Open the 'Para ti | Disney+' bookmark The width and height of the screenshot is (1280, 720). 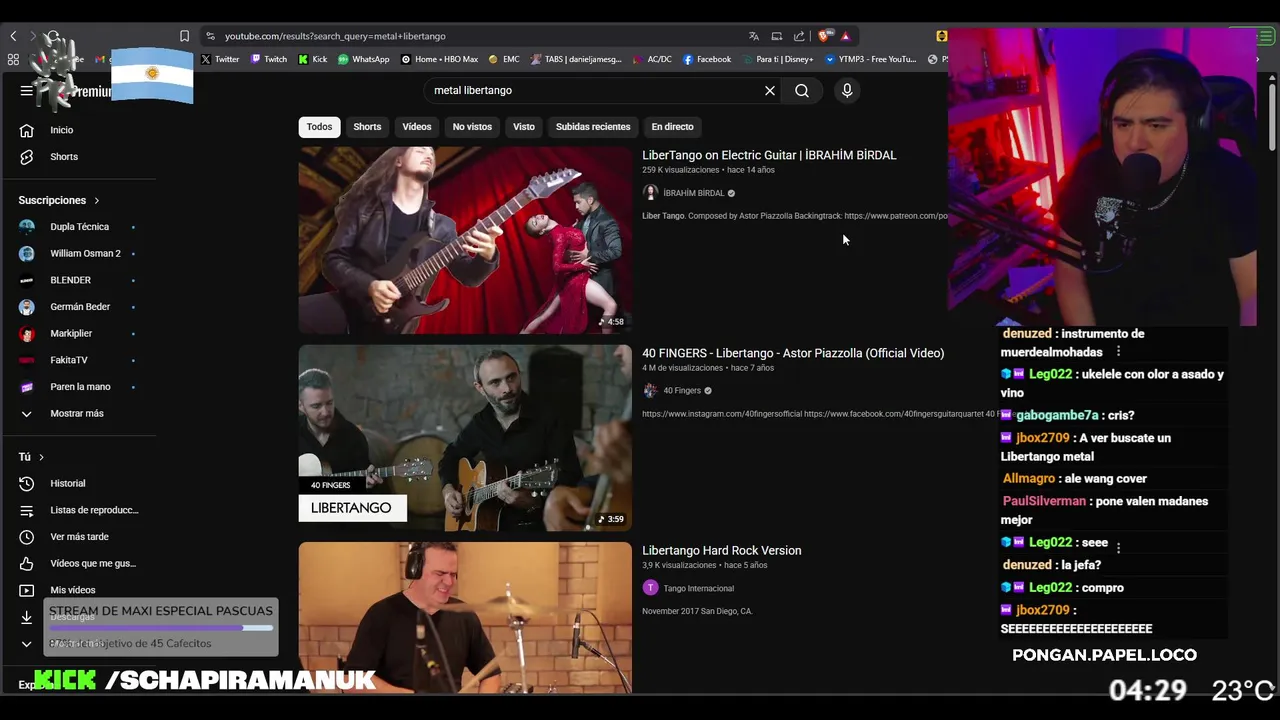(x=778, y=59)
